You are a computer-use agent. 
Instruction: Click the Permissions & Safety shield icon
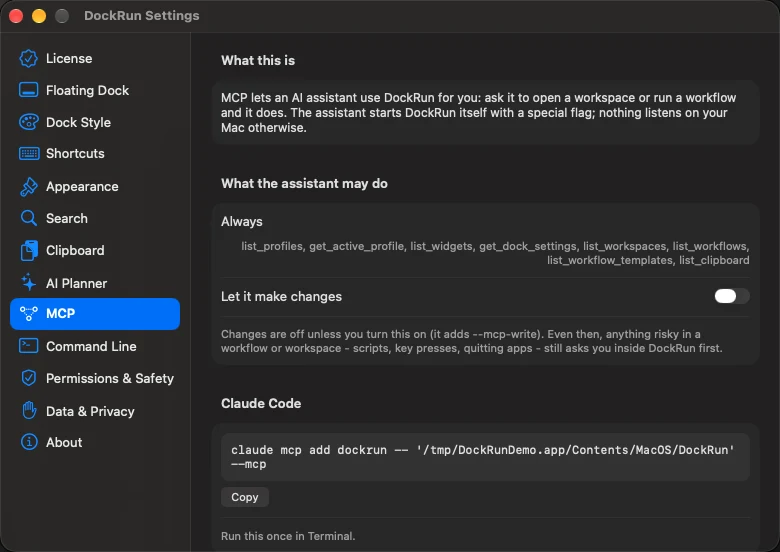29,378
